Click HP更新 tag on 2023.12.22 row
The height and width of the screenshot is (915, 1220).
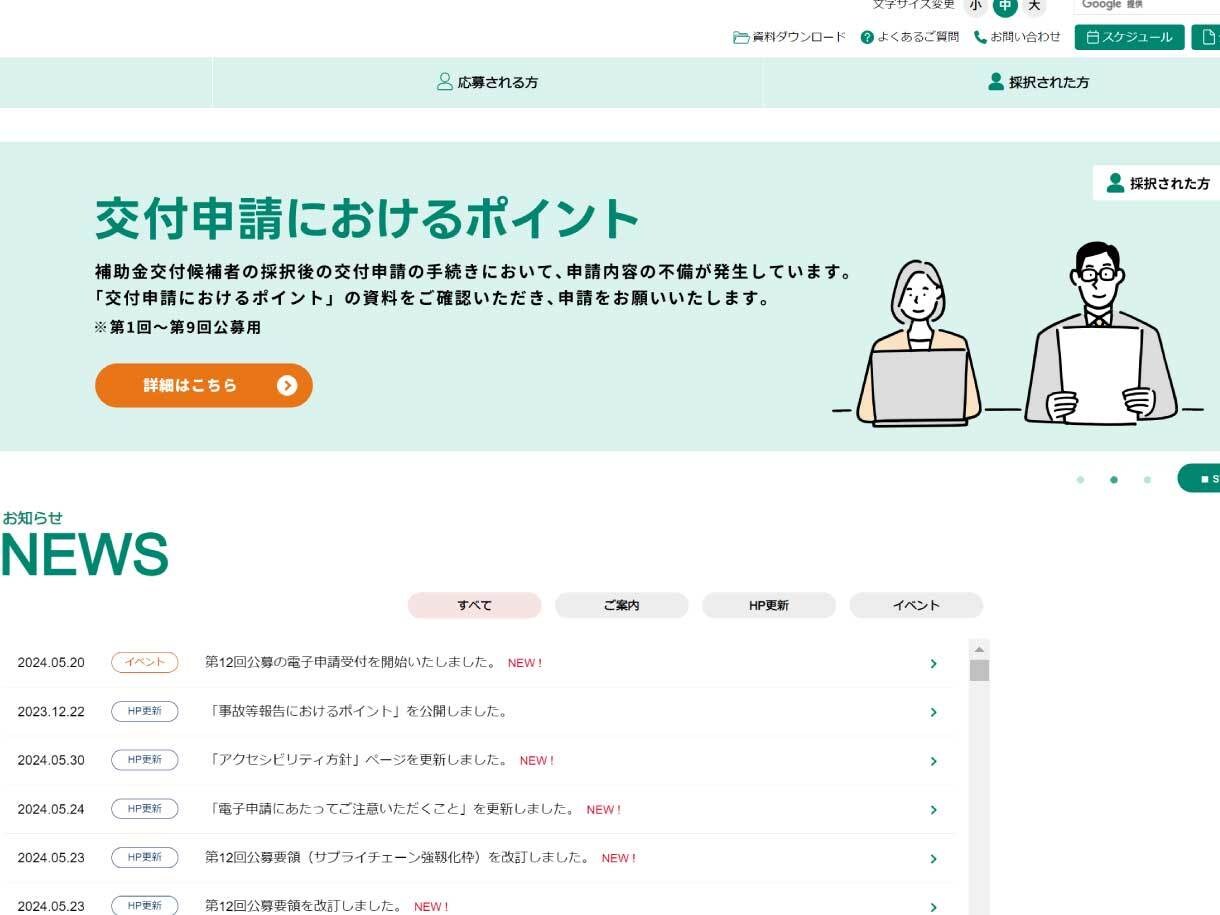[x=144, y=711]
